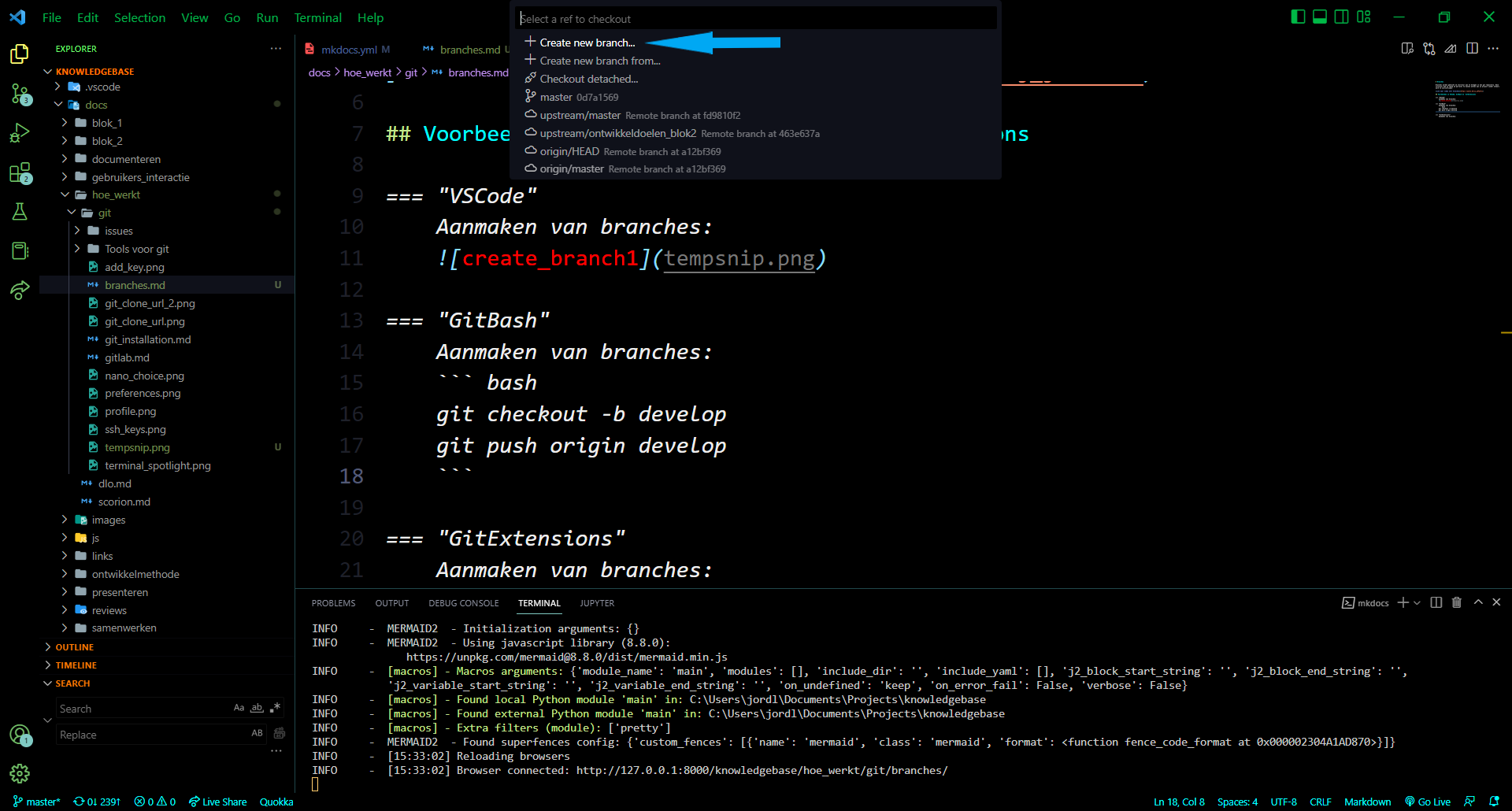This screenshot has height=811, width=1512.
Task: Expand the OUTLINE section
Action: coord(74,647)
